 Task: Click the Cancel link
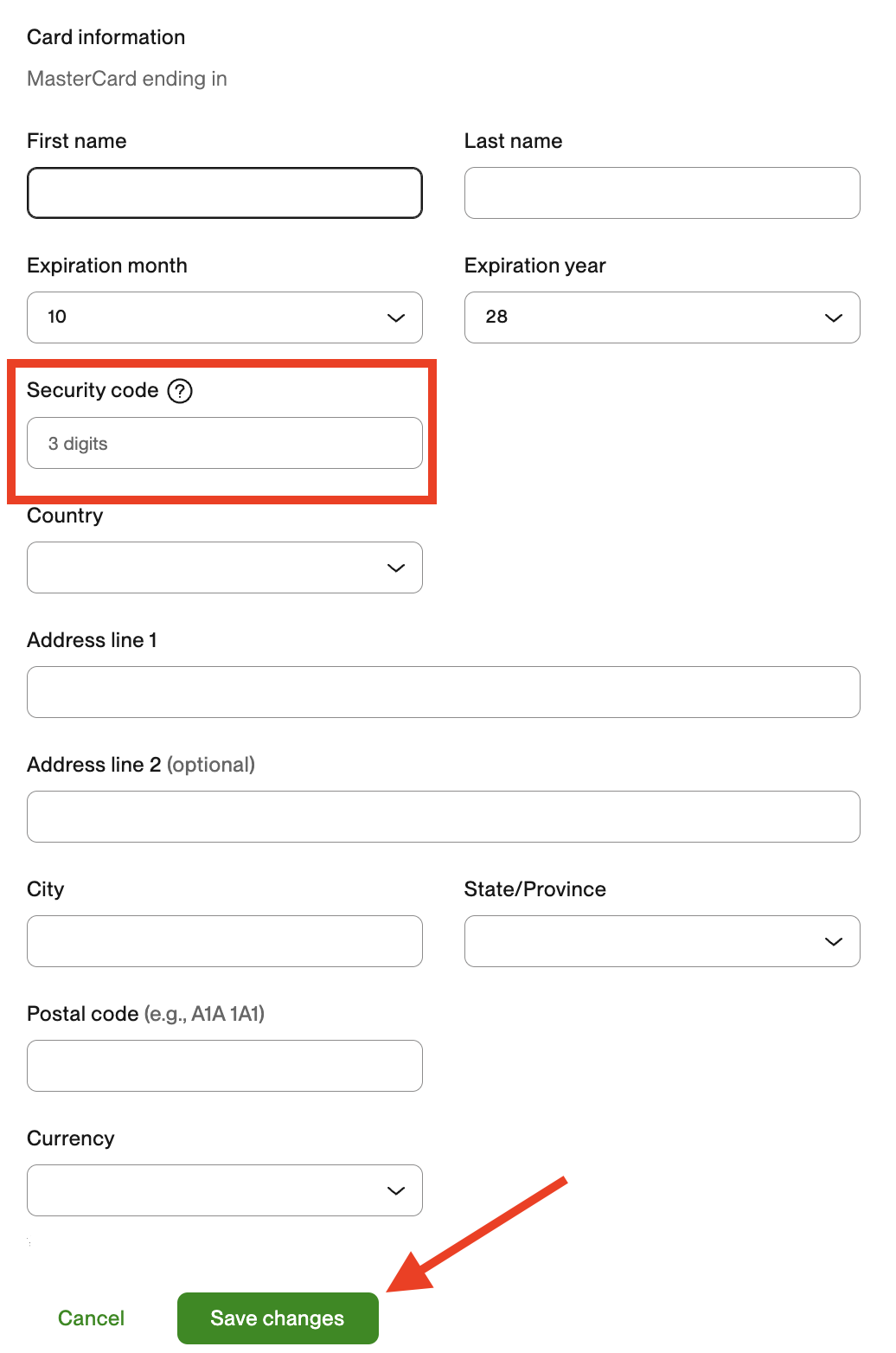(91, 1318)
